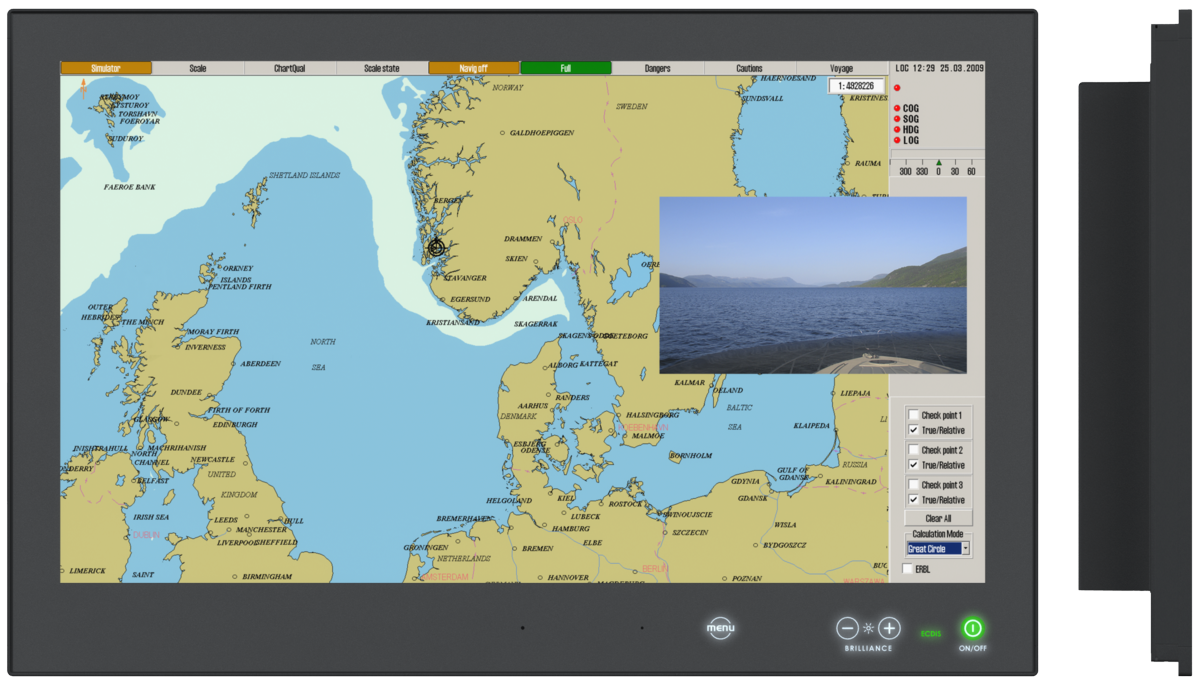Click the own-ship target symbol near Stavanger

click(x=436, y=247)
